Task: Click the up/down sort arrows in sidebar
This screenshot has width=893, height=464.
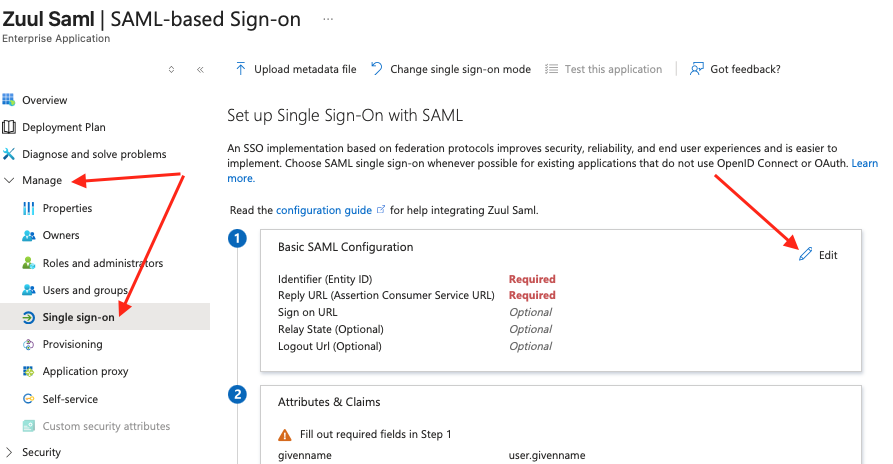Action: (x=171, y=70)
